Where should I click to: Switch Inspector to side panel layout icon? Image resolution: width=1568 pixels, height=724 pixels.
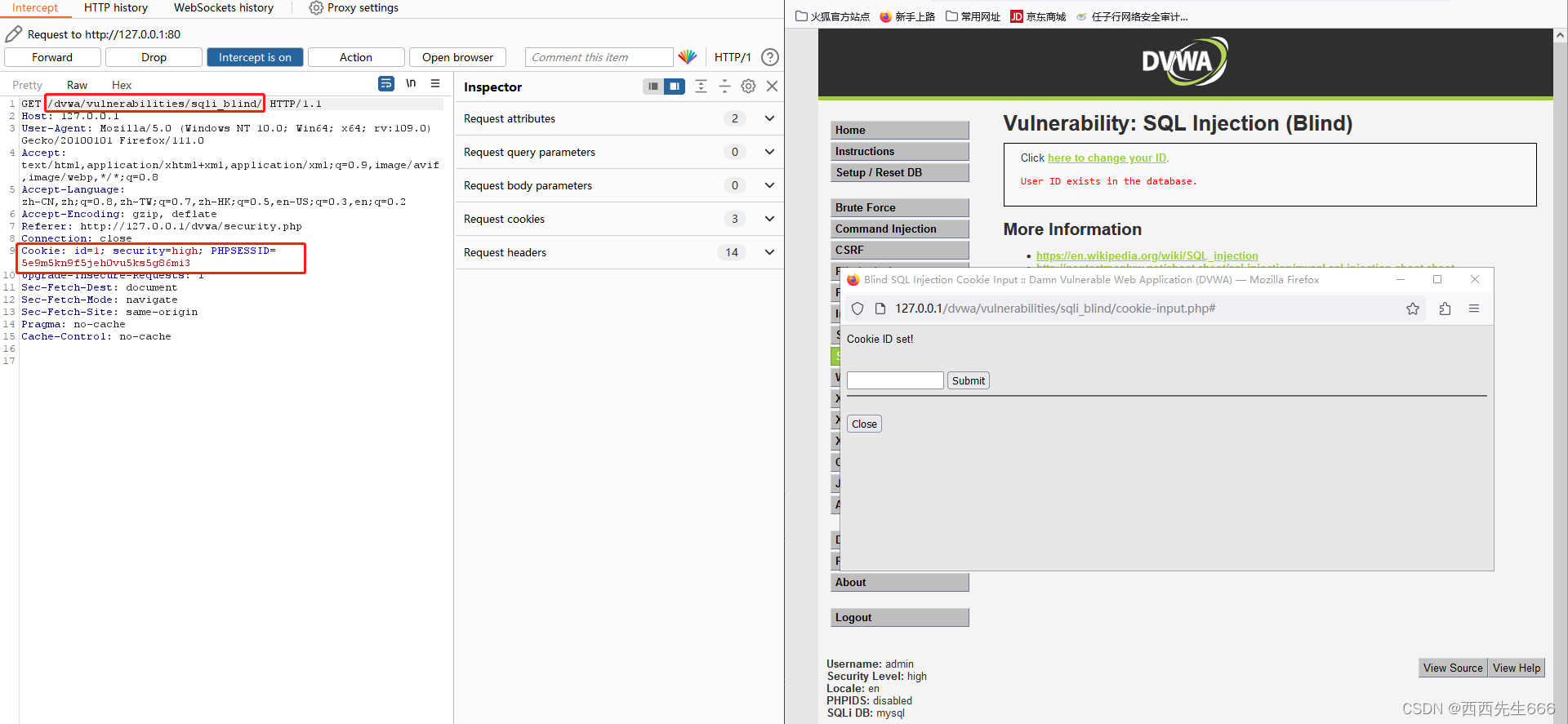pos(675,87)
